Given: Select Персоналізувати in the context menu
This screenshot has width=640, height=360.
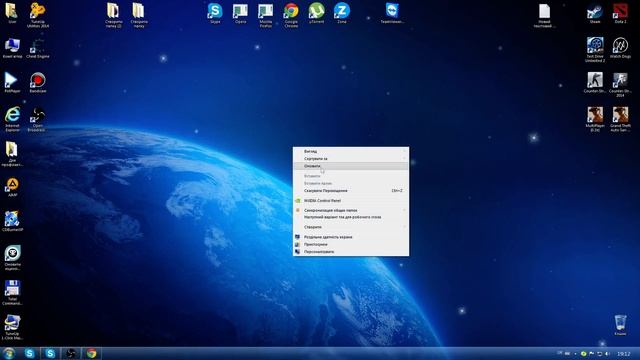Looking at the screenshot, I should [x=351, y=251].
